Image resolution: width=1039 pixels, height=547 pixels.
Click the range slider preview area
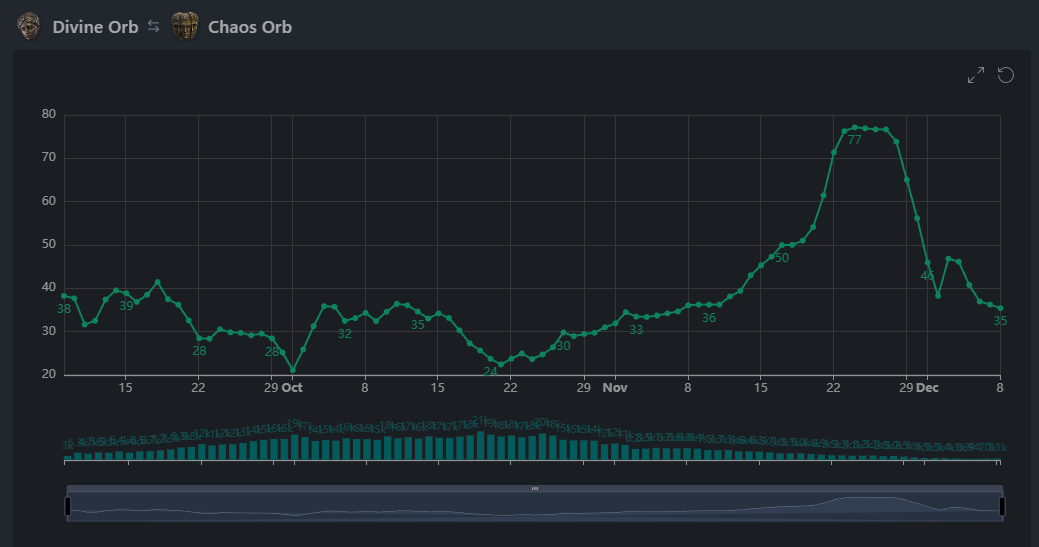535,507
